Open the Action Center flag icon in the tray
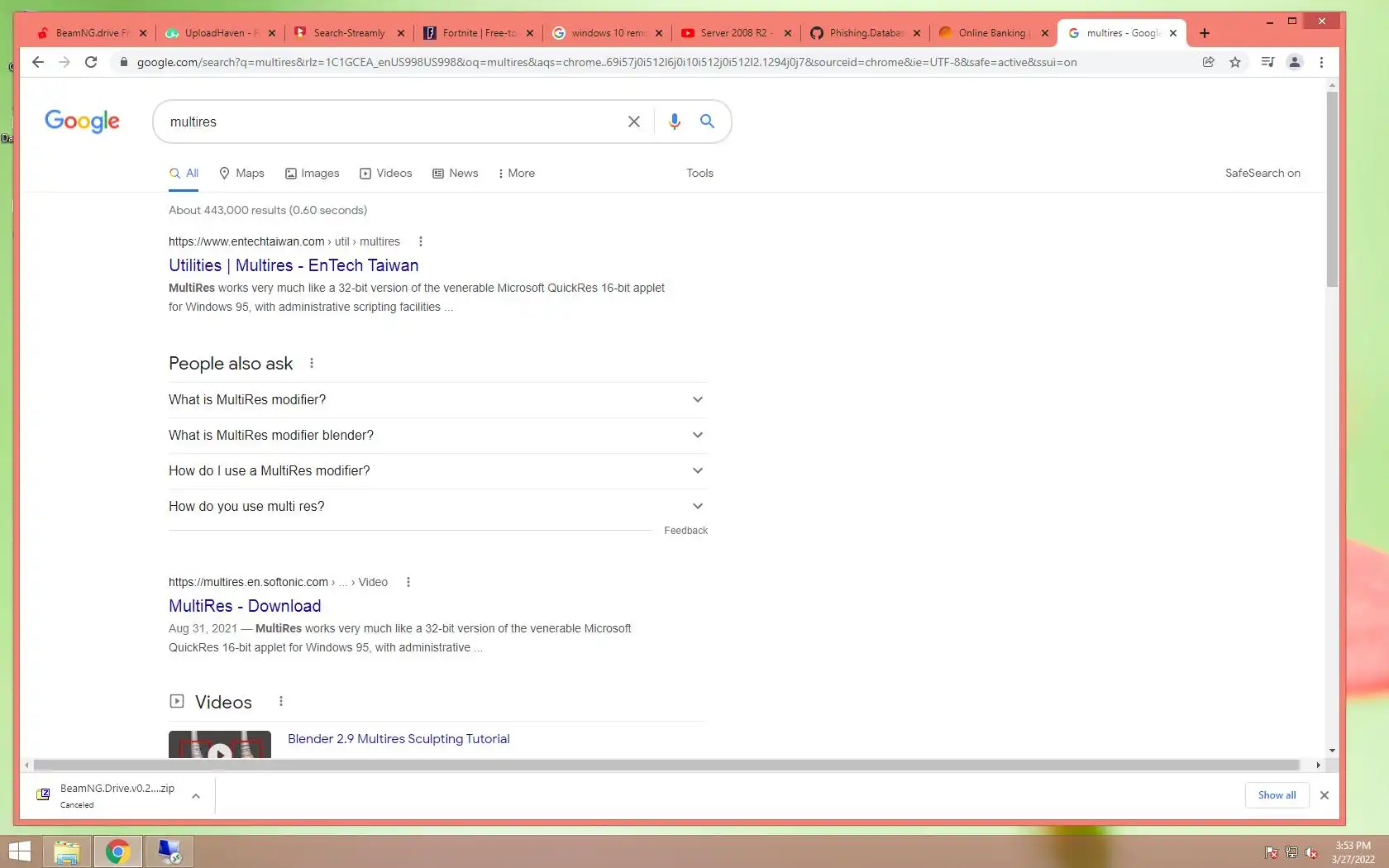Screen dimensions: 1389x868 click(x=1272, y=852)
